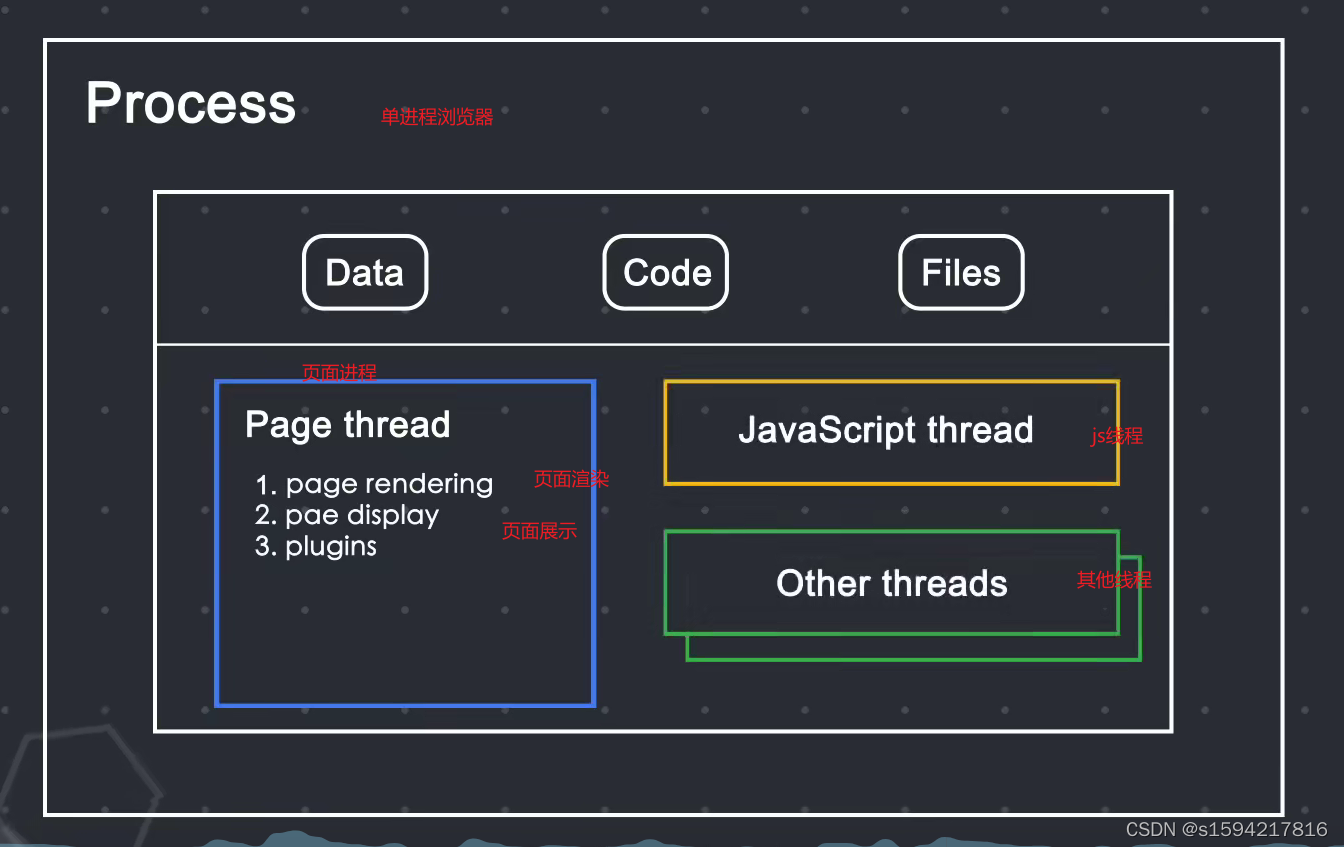Click the red "其他线程" annotation
Viewport: 1344px width, 847px height.
(x=1114, y=580)
